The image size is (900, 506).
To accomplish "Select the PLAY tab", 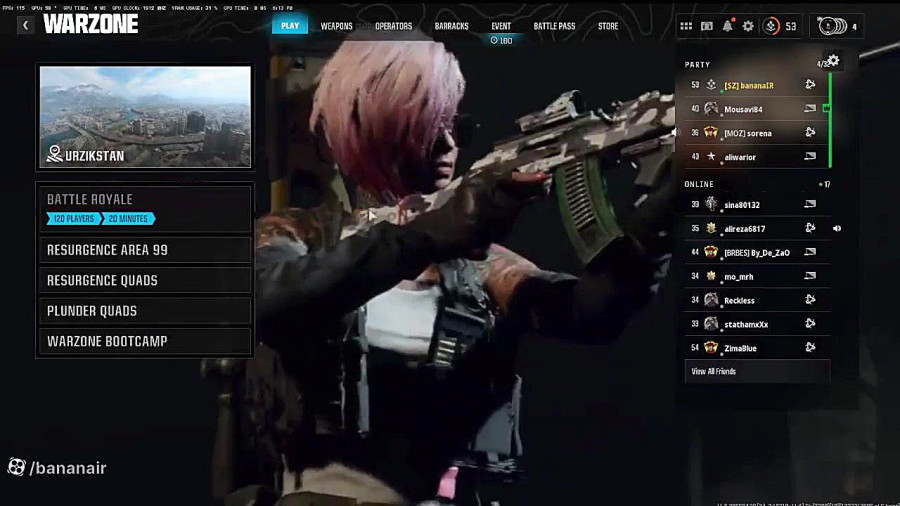I will pos(290,26).
